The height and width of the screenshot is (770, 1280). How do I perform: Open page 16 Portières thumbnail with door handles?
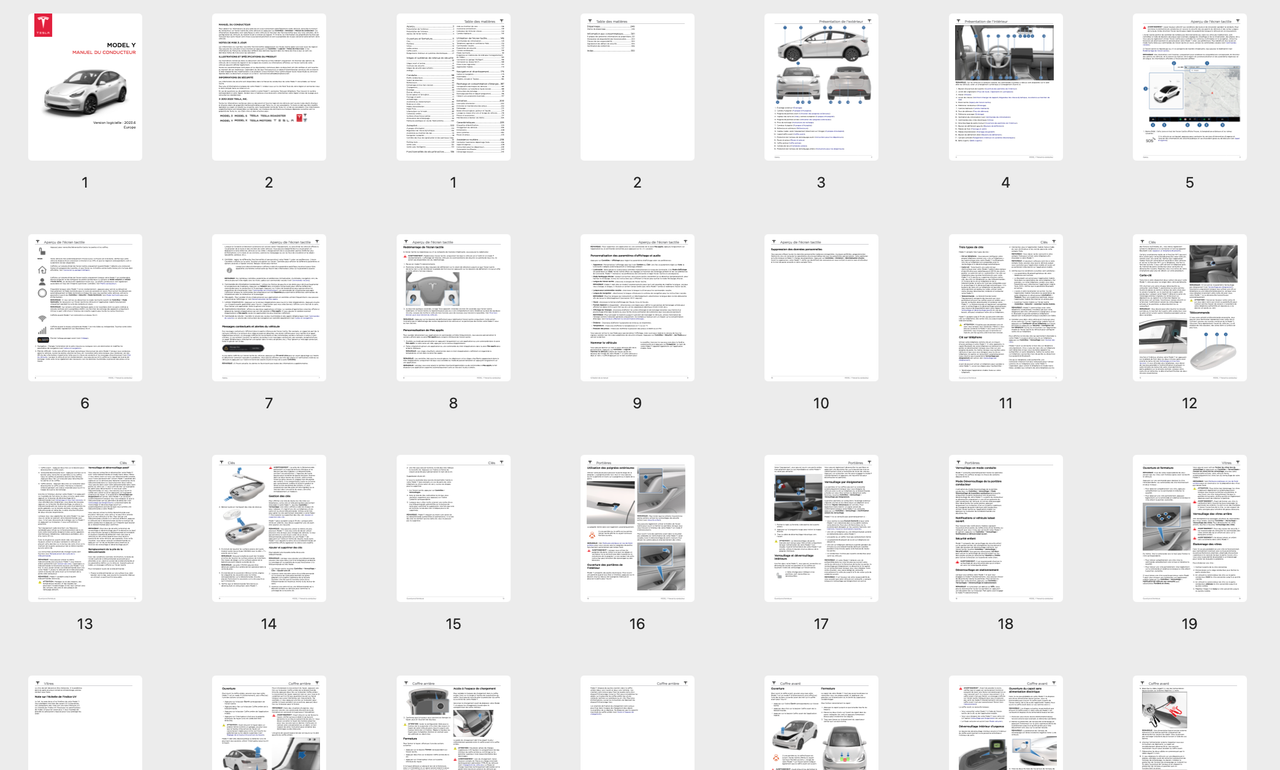(x=637, y=529)
